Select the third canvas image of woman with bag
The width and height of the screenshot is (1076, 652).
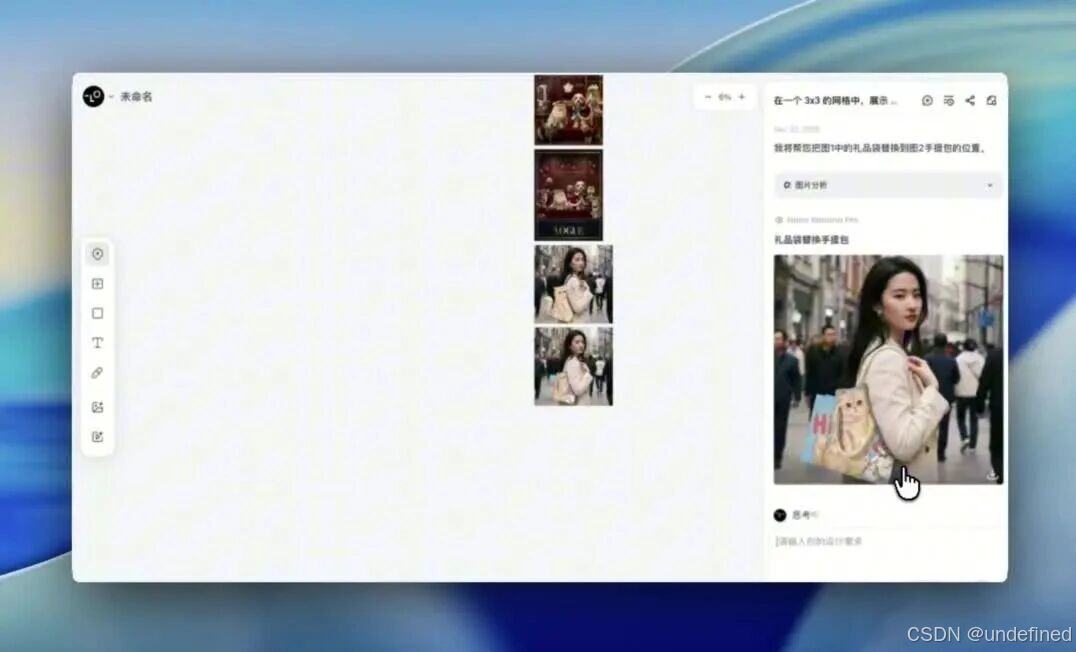573,284
